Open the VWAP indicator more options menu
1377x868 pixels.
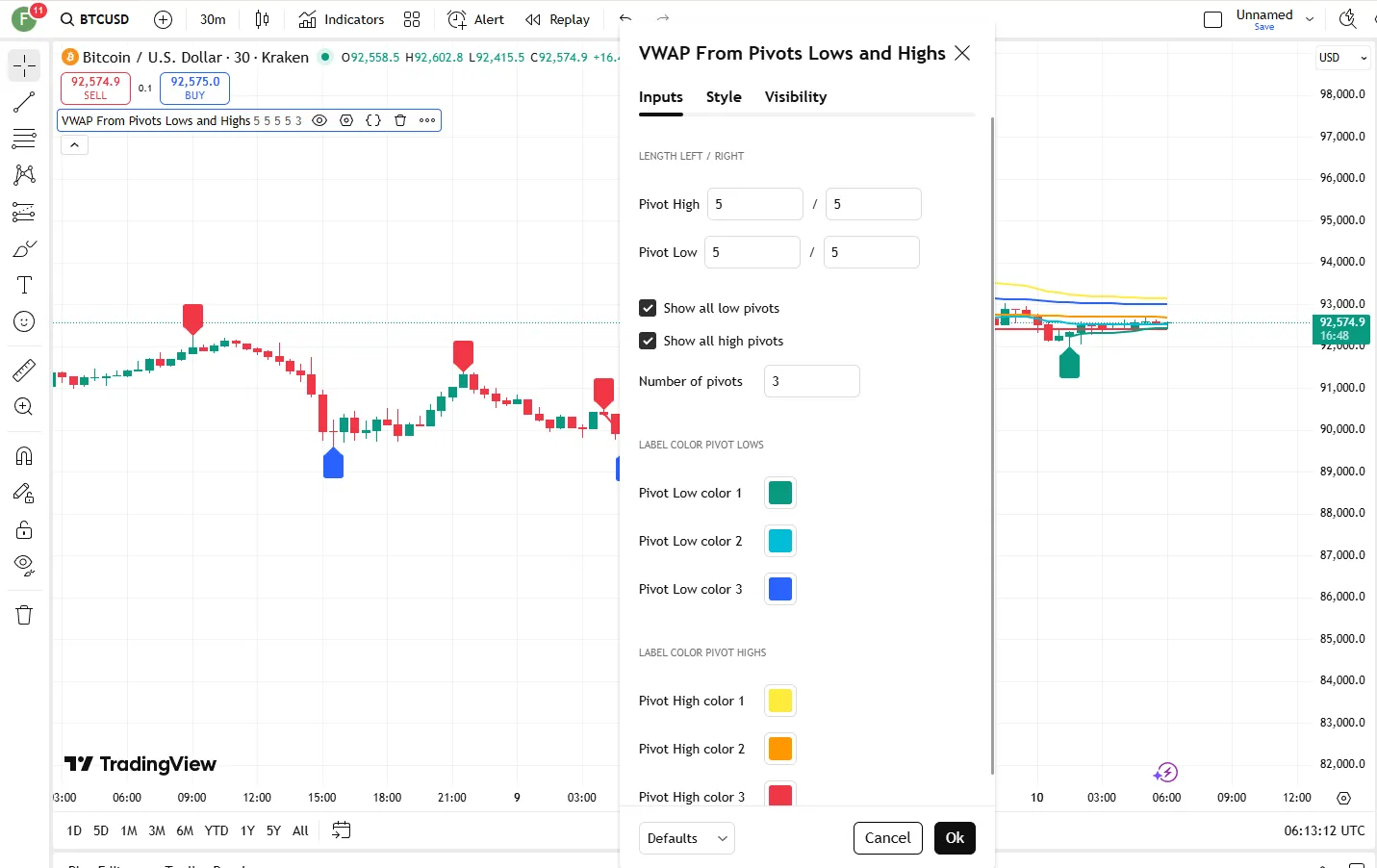427,120
